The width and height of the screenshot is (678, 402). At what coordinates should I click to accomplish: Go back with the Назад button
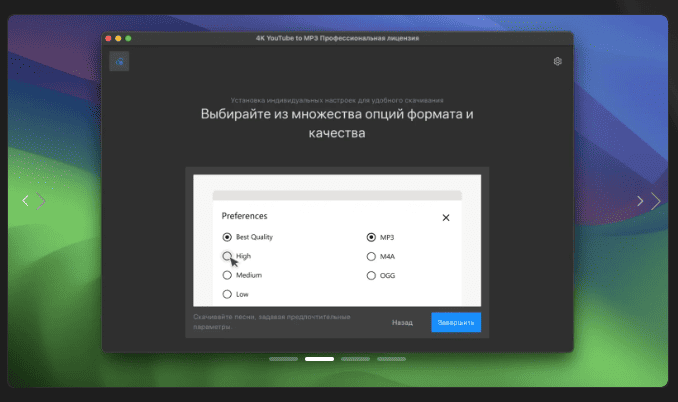[402, 322]
